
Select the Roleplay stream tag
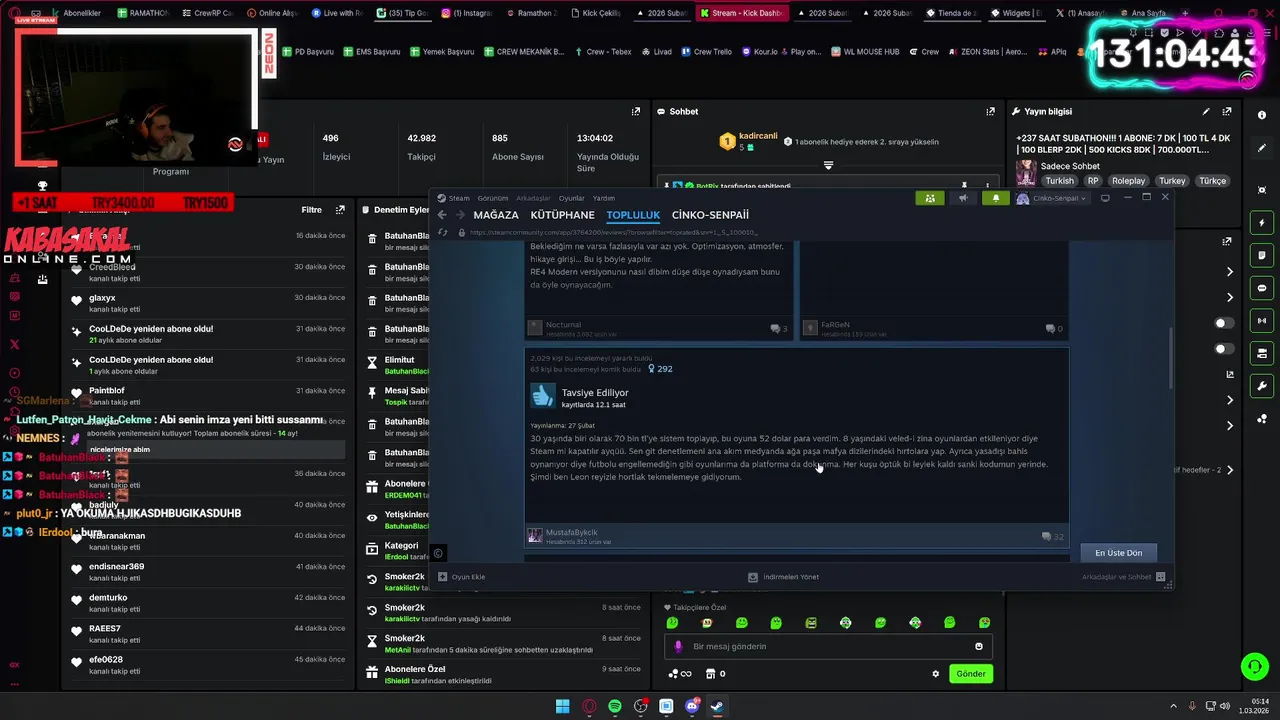1128,181
